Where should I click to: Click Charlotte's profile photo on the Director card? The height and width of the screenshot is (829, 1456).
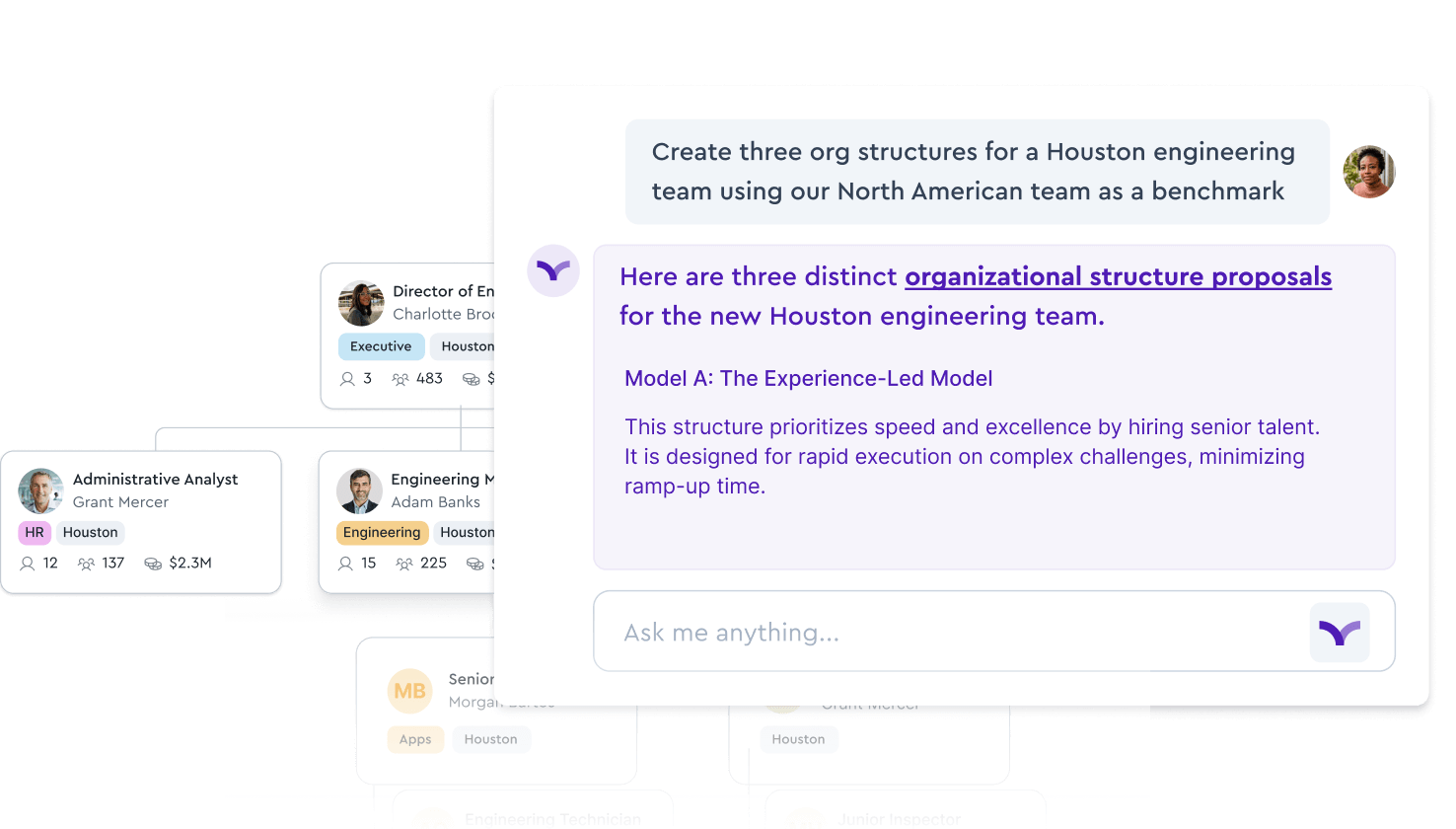pos(361,304)
